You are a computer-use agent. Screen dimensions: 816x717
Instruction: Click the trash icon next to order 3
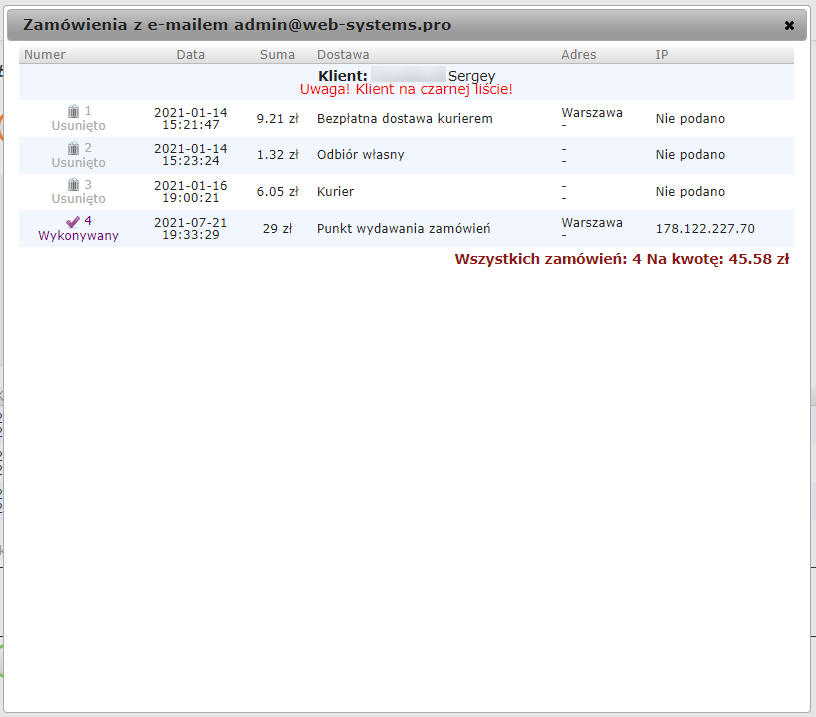(x=73, y=185)
